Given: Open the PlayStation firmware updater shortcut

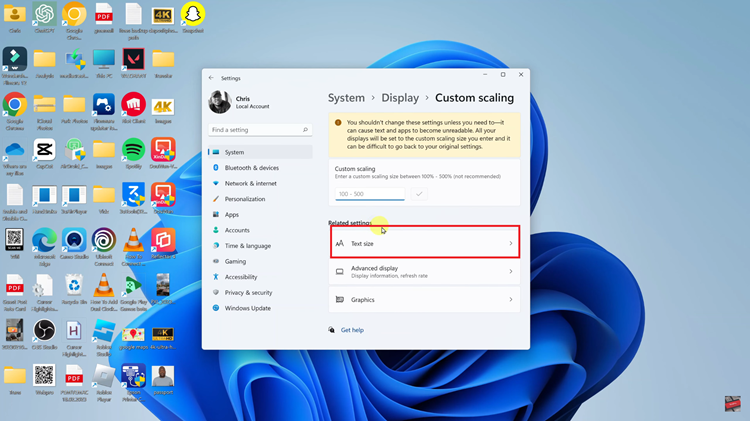Looking at the screenshot, I should 104,111.
